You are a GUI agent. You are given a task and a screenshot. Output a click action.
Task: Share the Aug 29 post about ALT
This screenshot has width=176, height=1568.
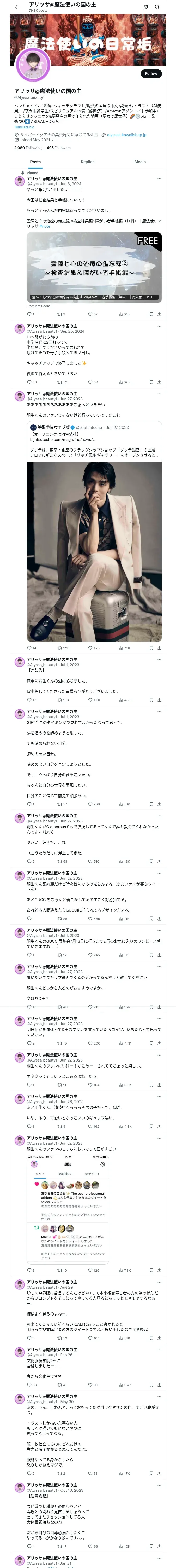[x=159, y=1338]
